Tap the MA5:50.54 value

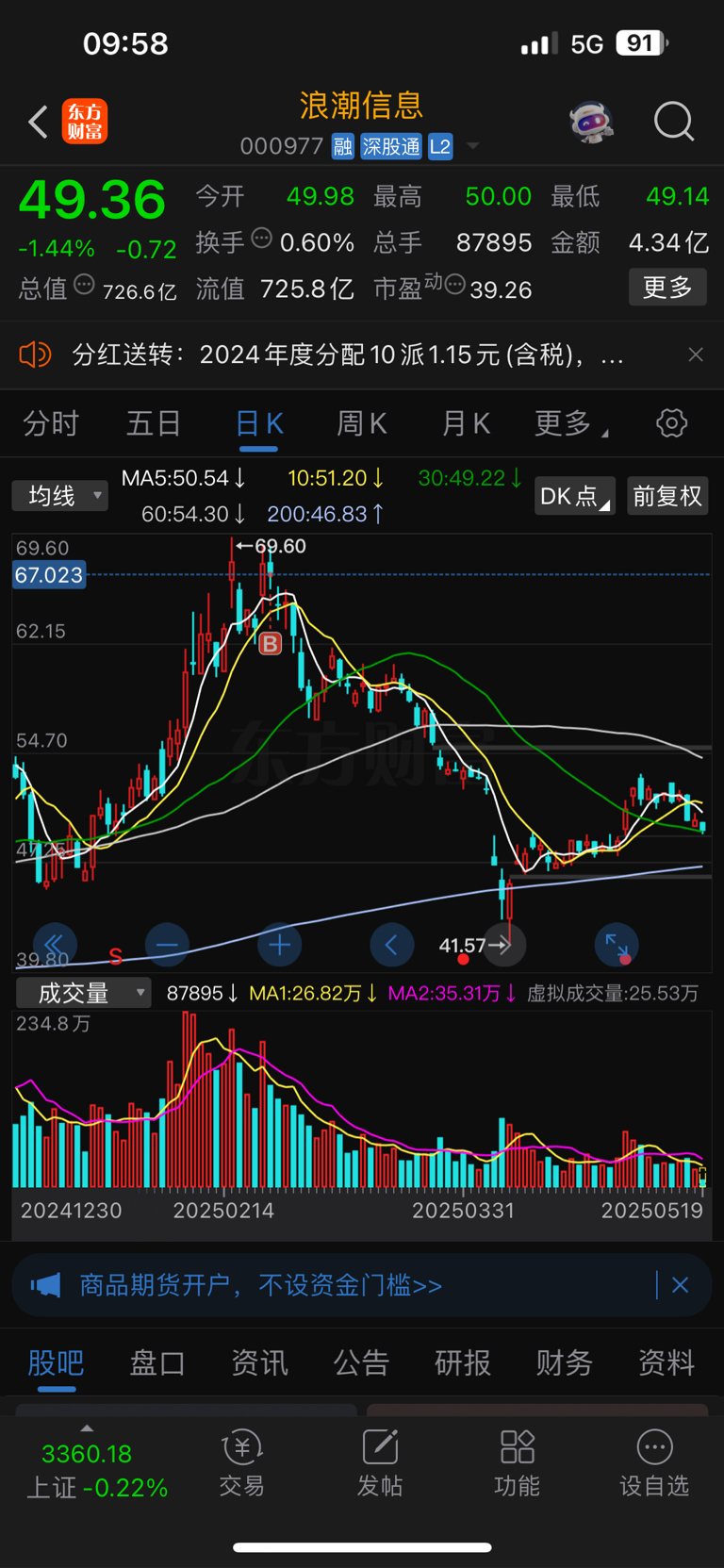(x=184, y=478)
